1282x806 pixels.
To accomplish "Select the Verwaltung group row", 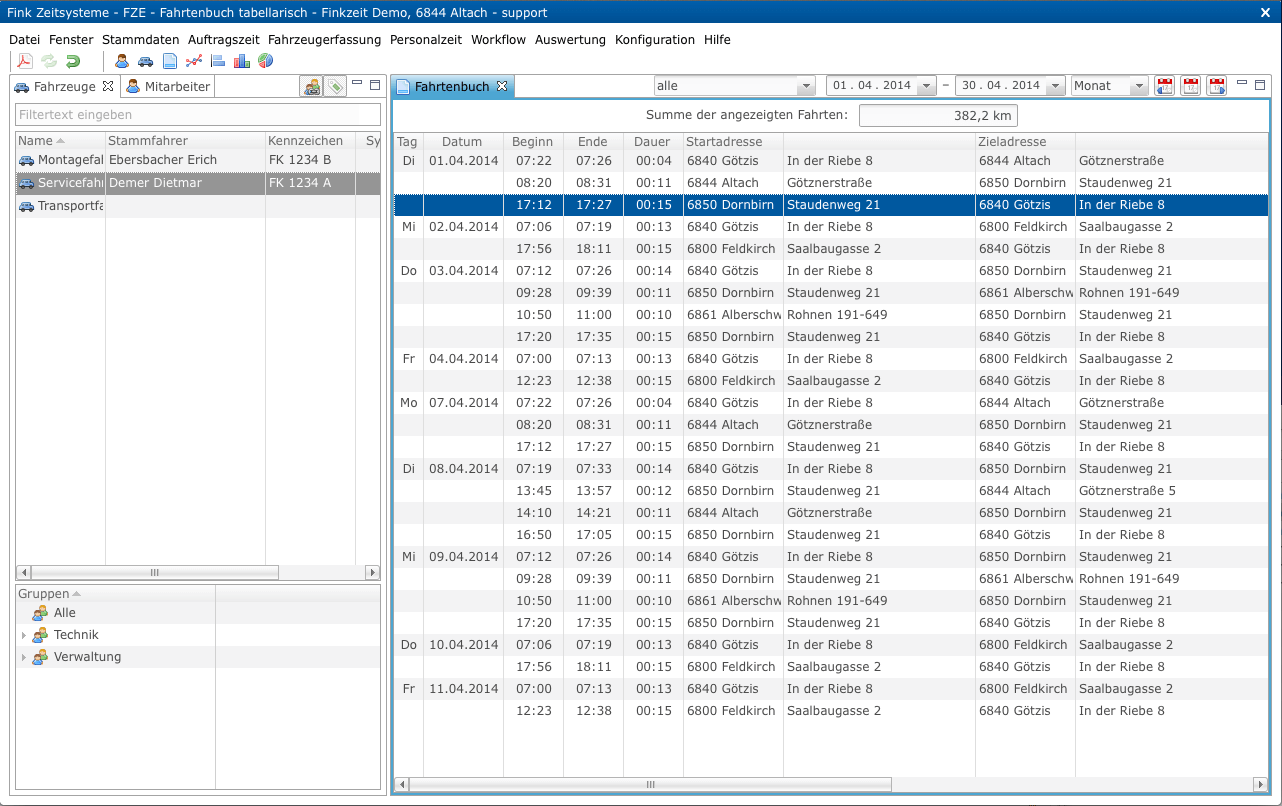I will click(x=198, y=657).
